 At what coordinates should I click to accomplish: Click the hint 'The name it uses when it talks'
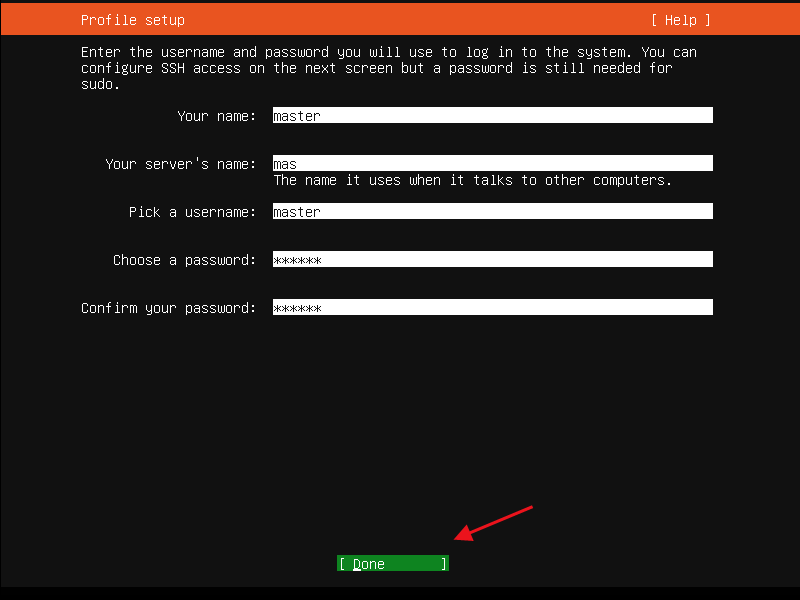(393, 180)
